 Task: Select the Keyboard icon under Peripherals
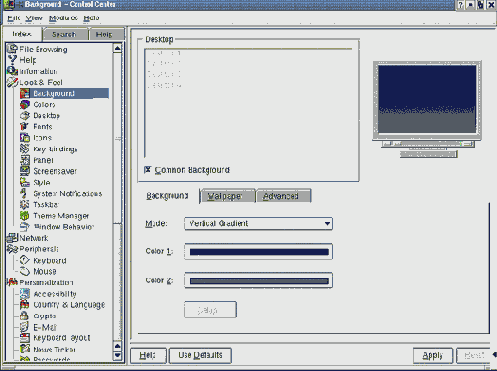(25, 260)
